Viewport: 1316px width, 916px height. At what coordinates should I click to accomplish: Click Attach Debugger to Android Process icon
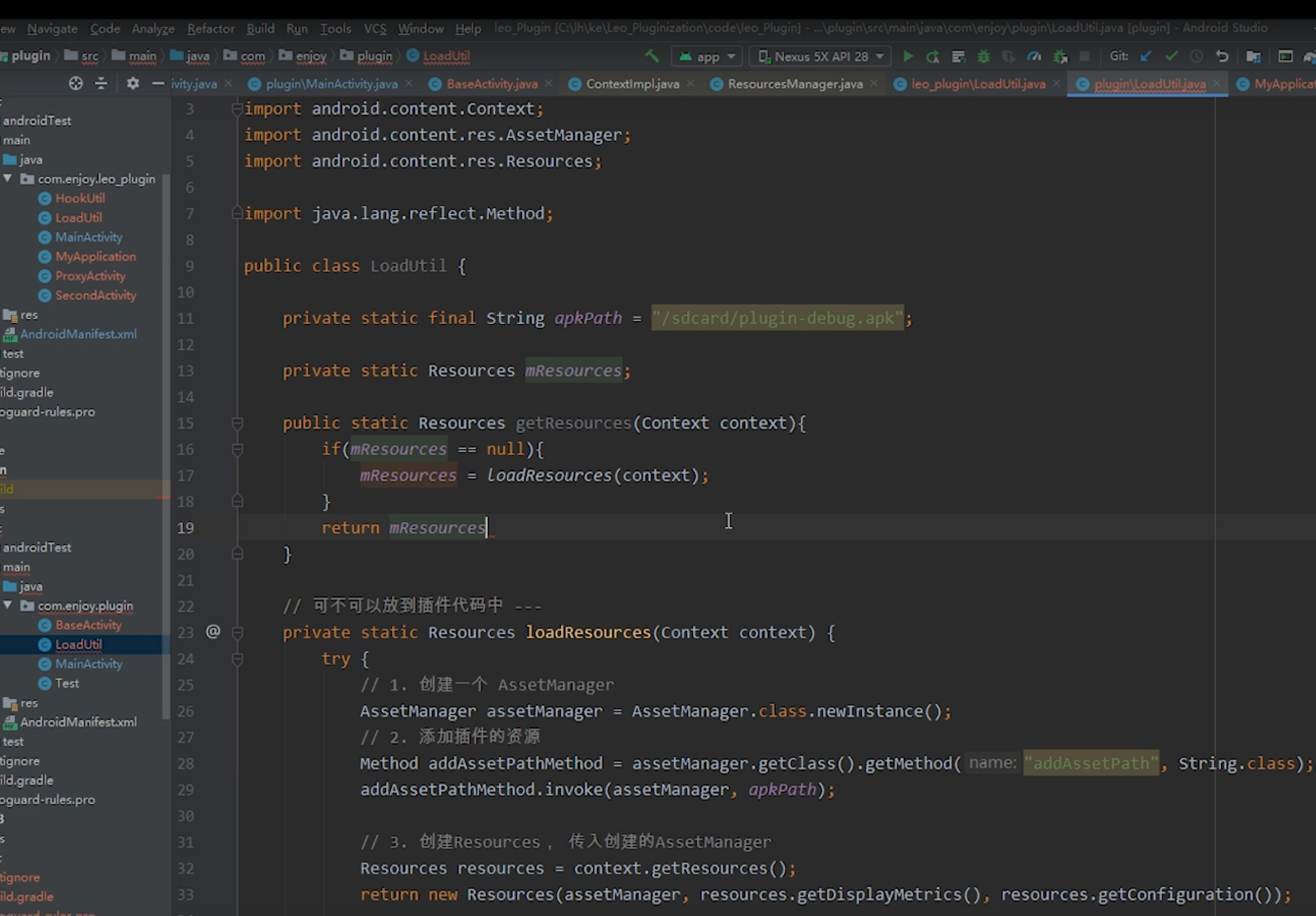1060,57
